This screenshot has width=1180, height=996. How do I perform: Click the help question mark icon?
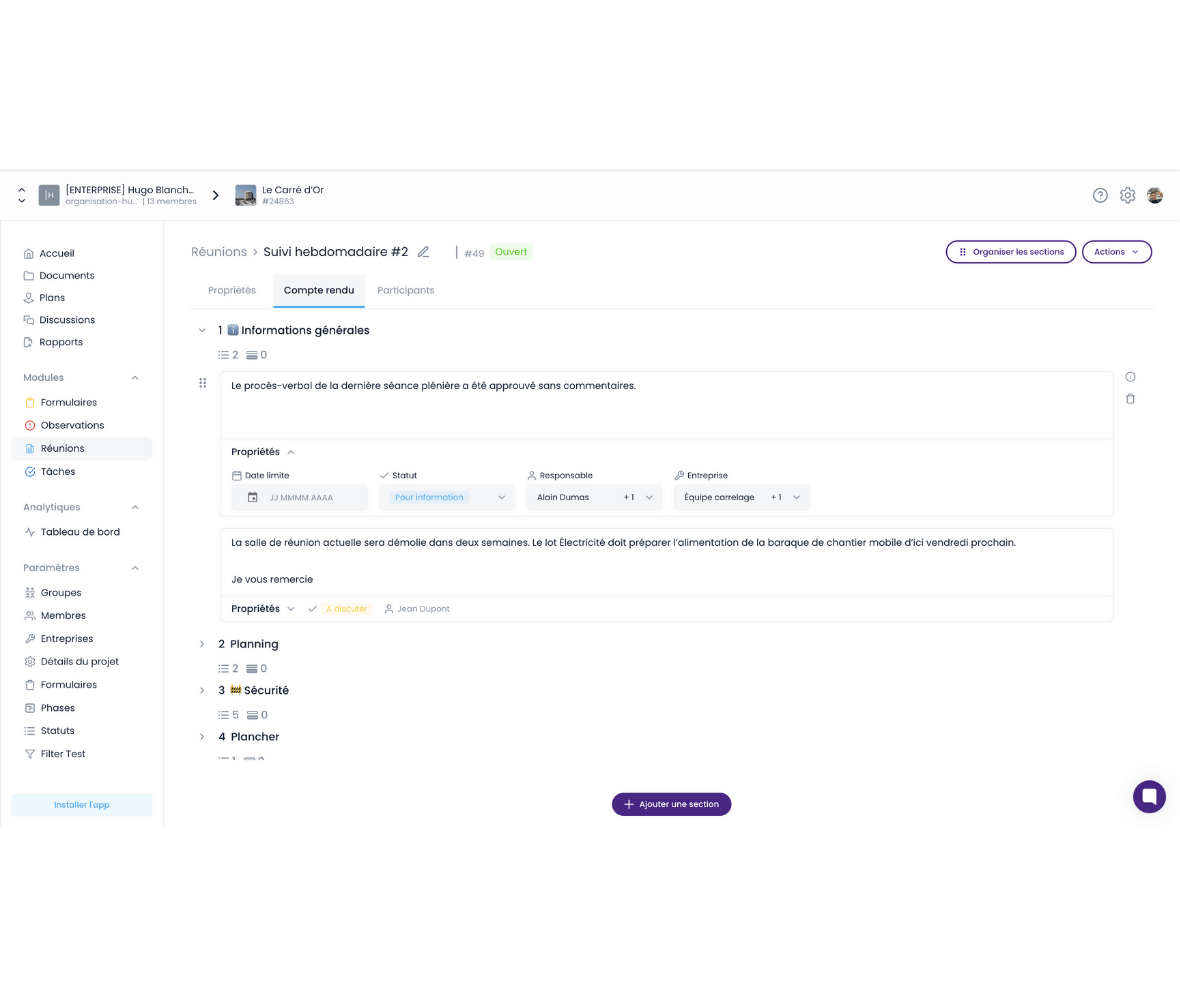(x=1100, y=195)
